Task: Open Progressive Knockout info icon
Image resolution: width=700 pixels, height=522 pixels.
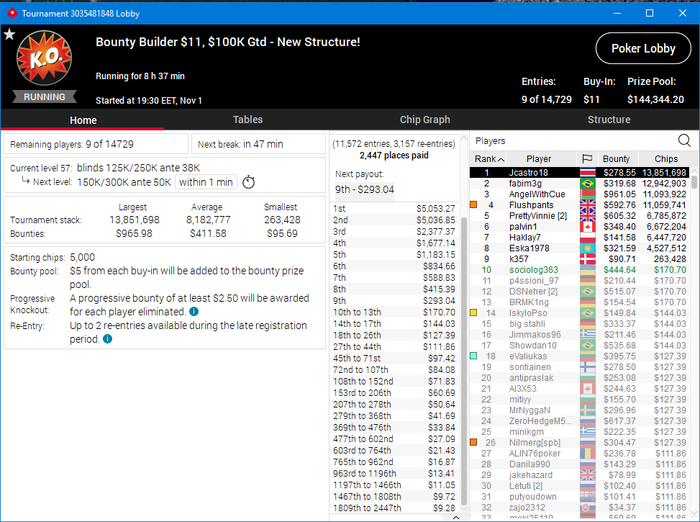Action: (194, 312)
